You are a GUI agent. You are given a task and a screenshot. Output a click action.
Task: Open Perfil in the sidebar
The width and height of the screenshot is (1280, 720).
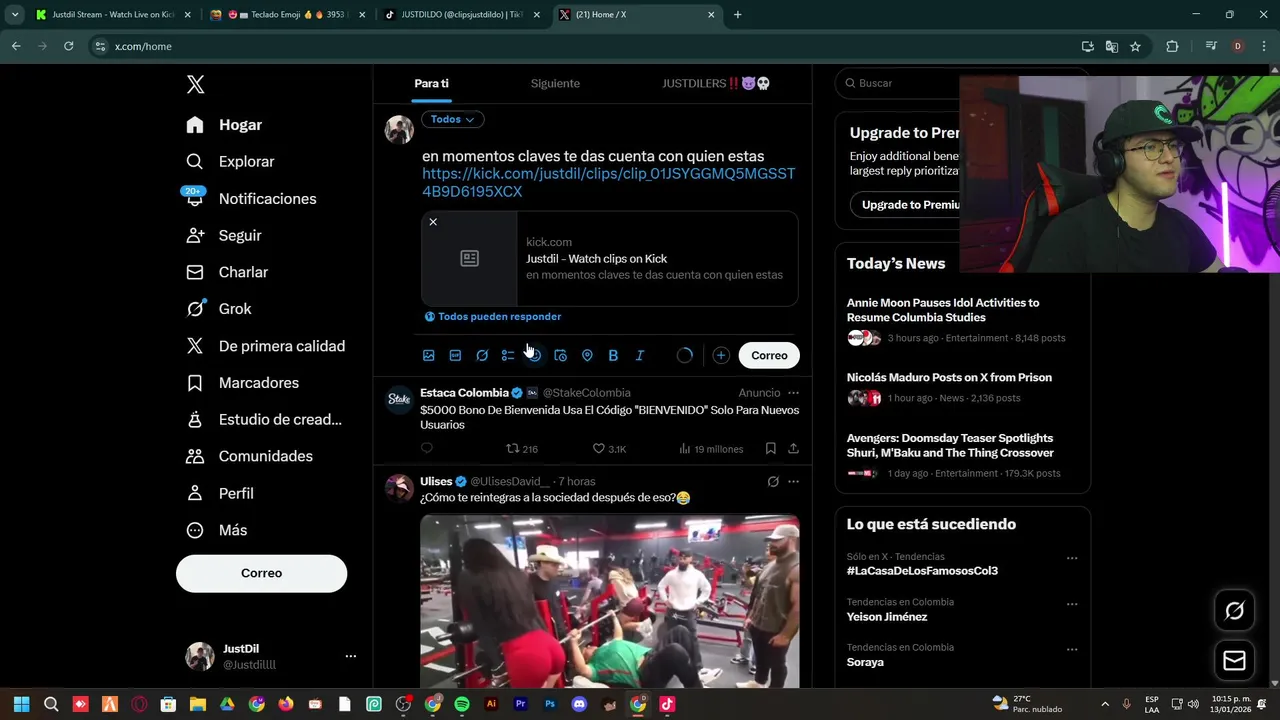point(221,493)
